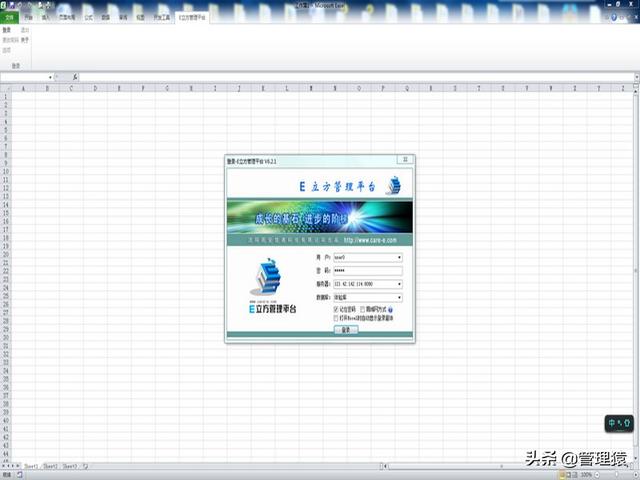Image resolution: width=640 pixels, height=480 pixels.
Task: Open the 文件 File tab
Action: (x=9, y=18)
